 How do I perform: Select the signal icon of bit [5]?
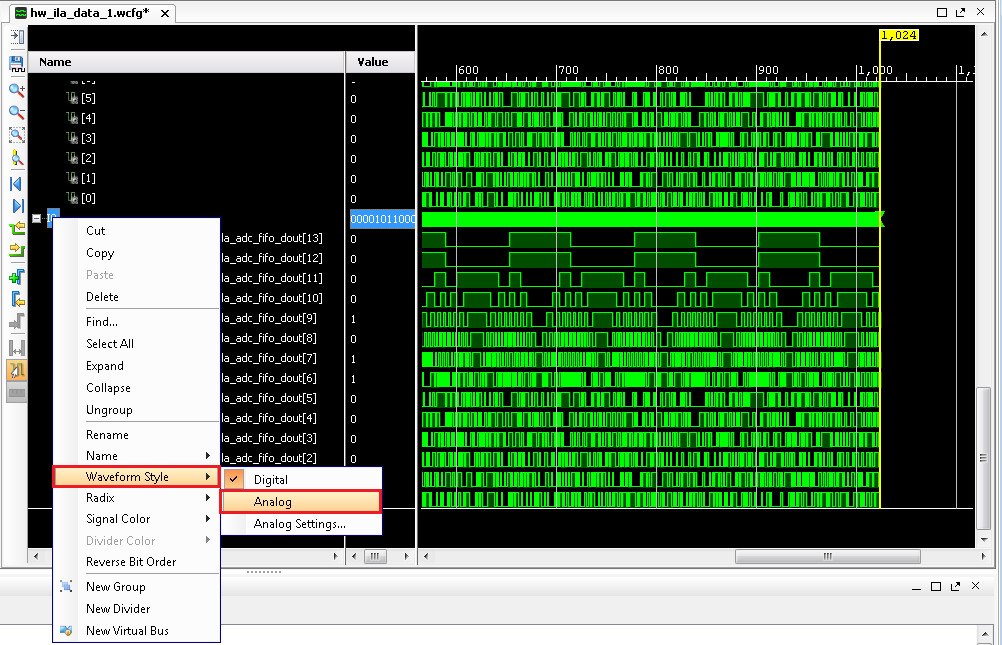pos(72,98)
